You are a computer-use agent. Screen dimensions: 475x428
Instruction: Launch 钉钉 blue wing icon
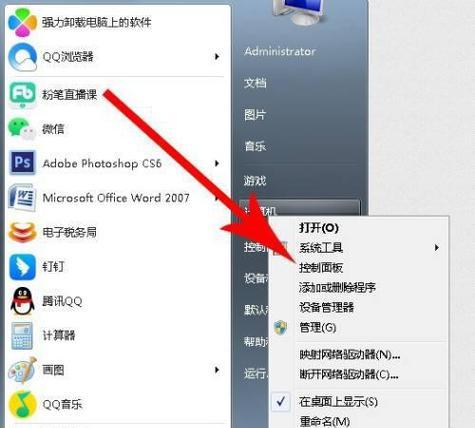[x=22, y=267]
